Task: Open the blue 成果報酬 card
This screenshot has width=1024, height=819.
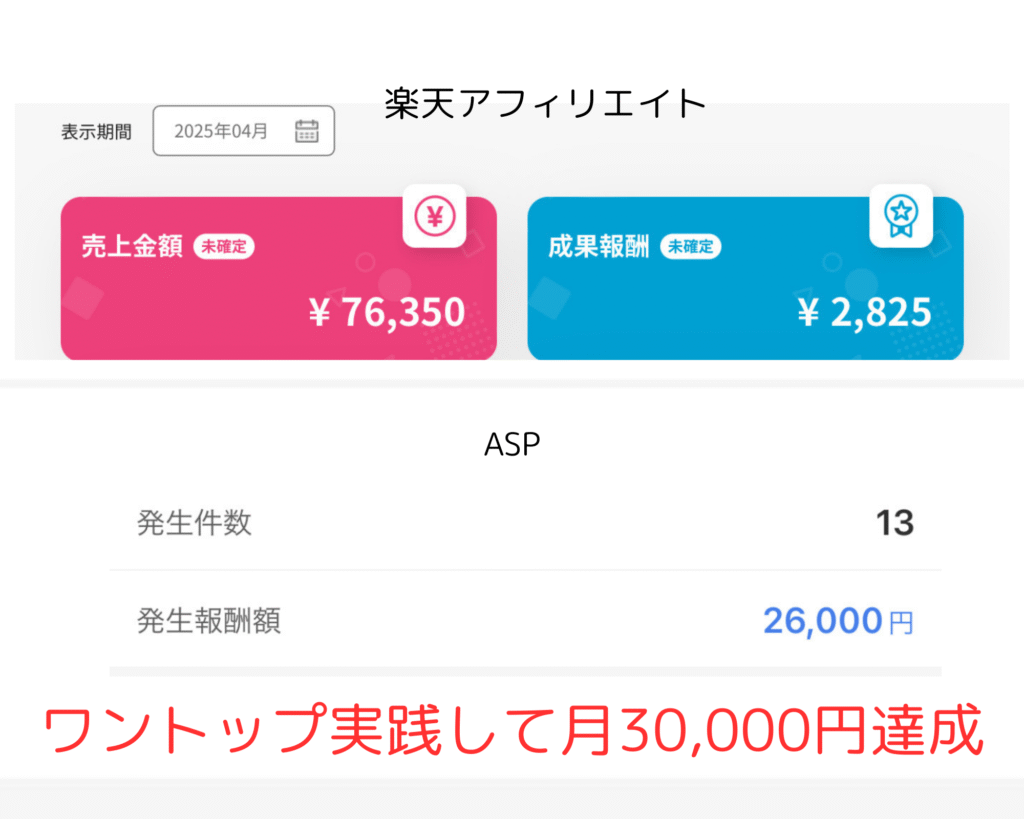Action: pos(746,278)
